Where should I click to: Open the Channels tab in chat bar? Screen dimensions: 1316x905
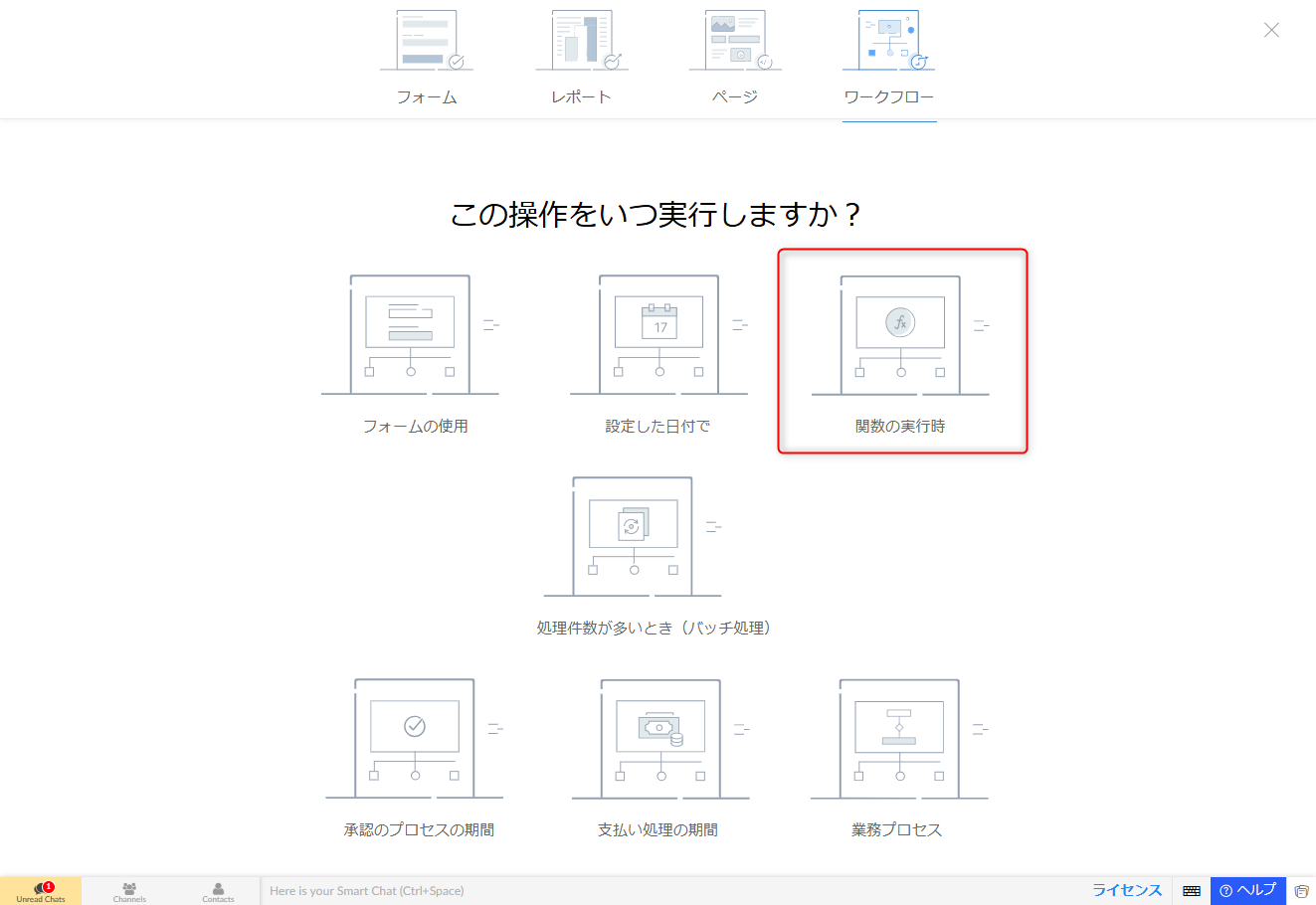(129, 891)
